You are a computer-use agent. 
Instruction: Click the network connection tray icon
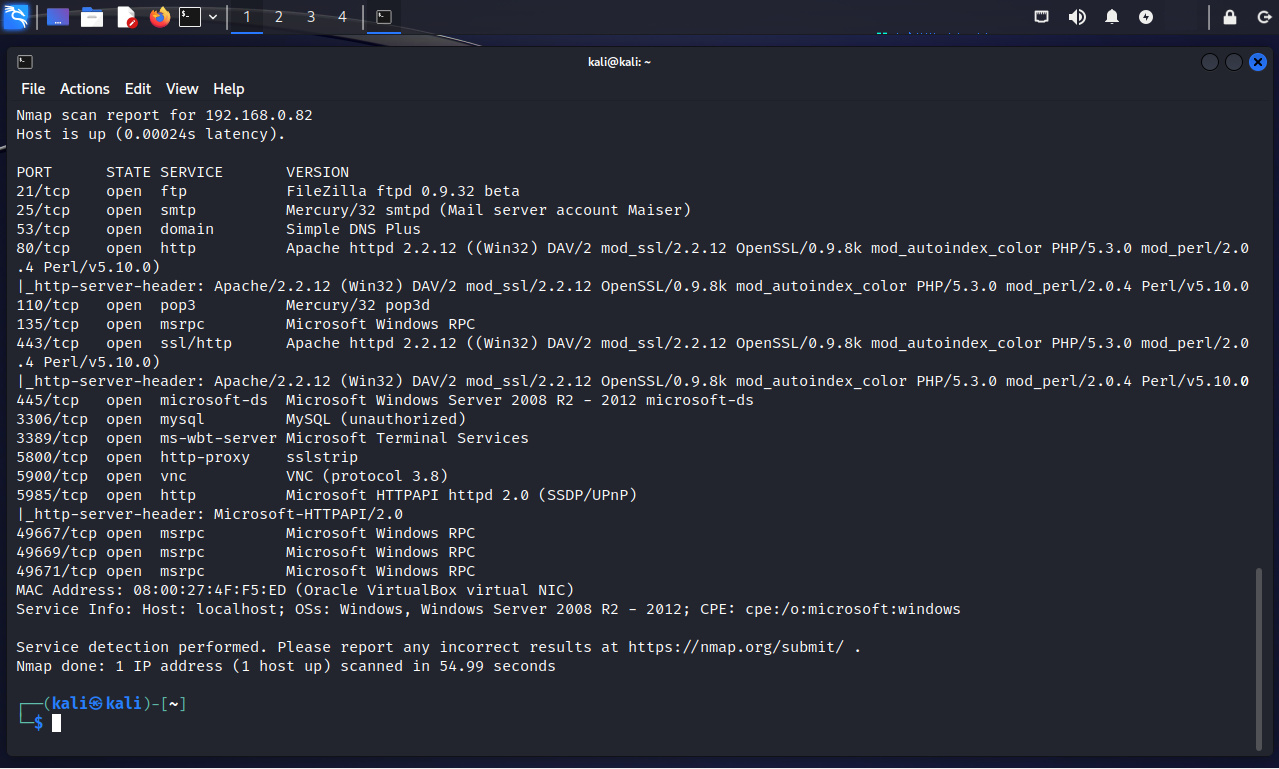pyautogui.click(x=1042, y=17)
